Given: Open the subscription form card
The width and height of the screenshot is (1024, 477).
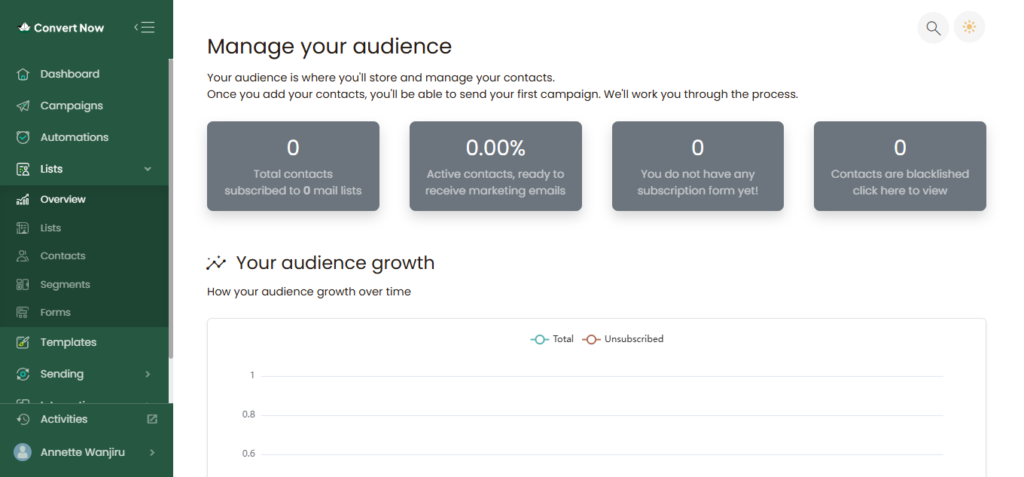Looking at the screenshot, I should tap(697, 166).
